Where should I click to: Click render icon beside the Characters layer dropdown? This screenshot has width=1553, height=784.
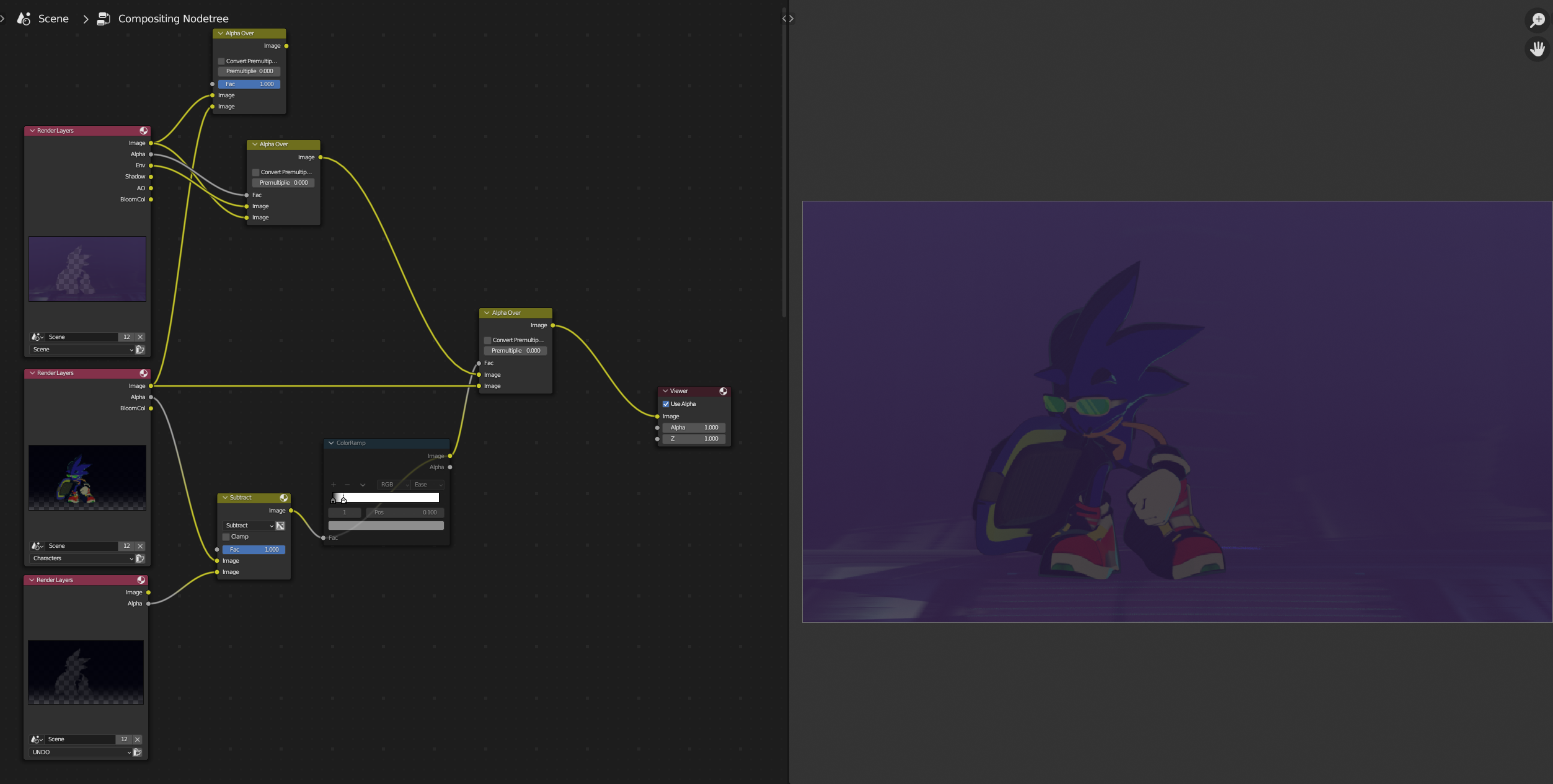click(140, 558)
